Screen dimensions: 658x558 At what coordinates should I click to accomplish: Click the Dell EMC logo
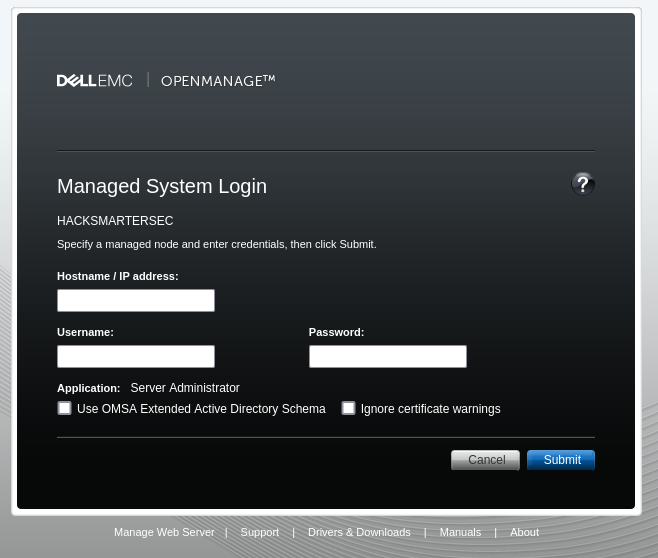[94, 81]
